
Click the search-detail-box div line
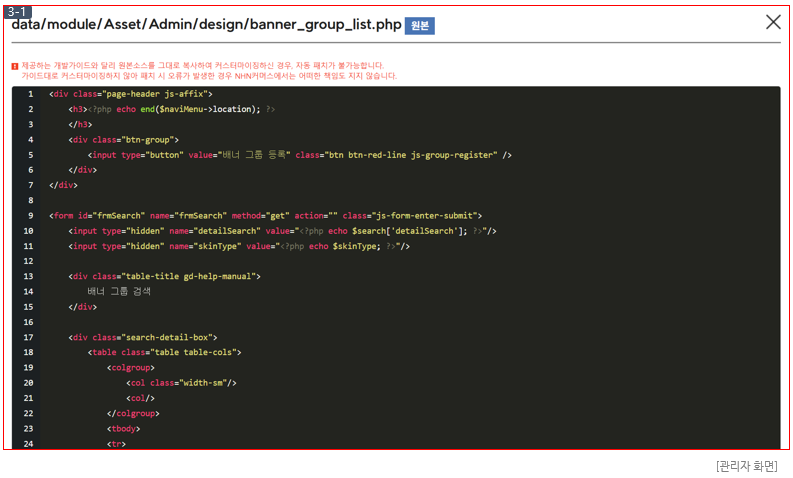tap(143, 337)
